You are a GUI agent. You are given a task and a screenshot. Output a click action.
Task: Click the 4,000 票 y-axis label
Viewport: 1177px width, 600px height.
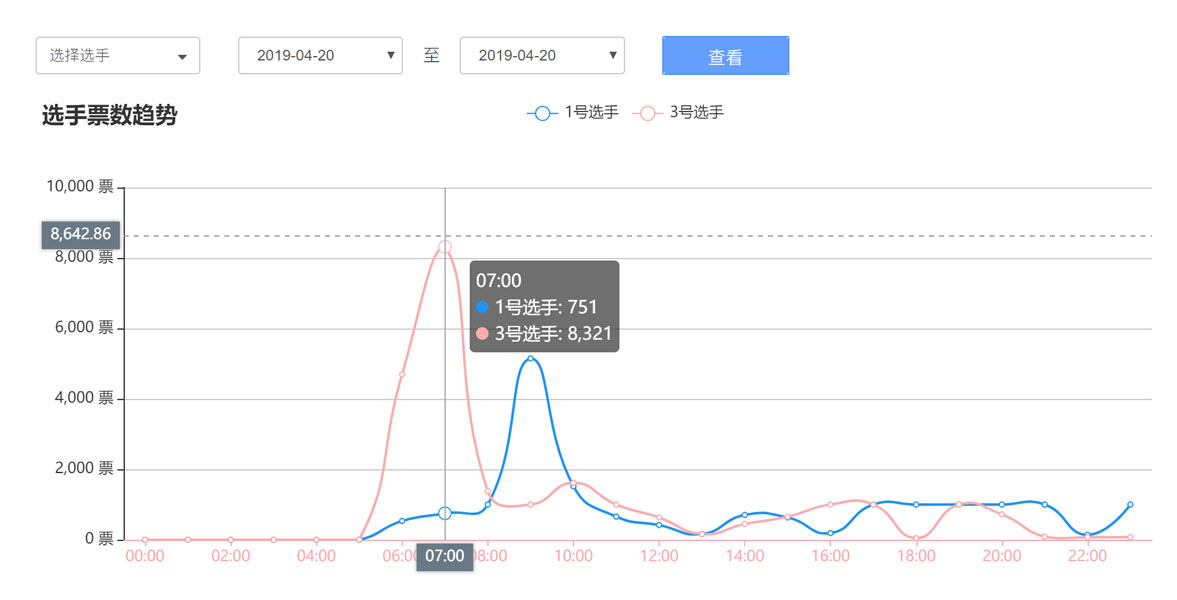click(84, 398)
